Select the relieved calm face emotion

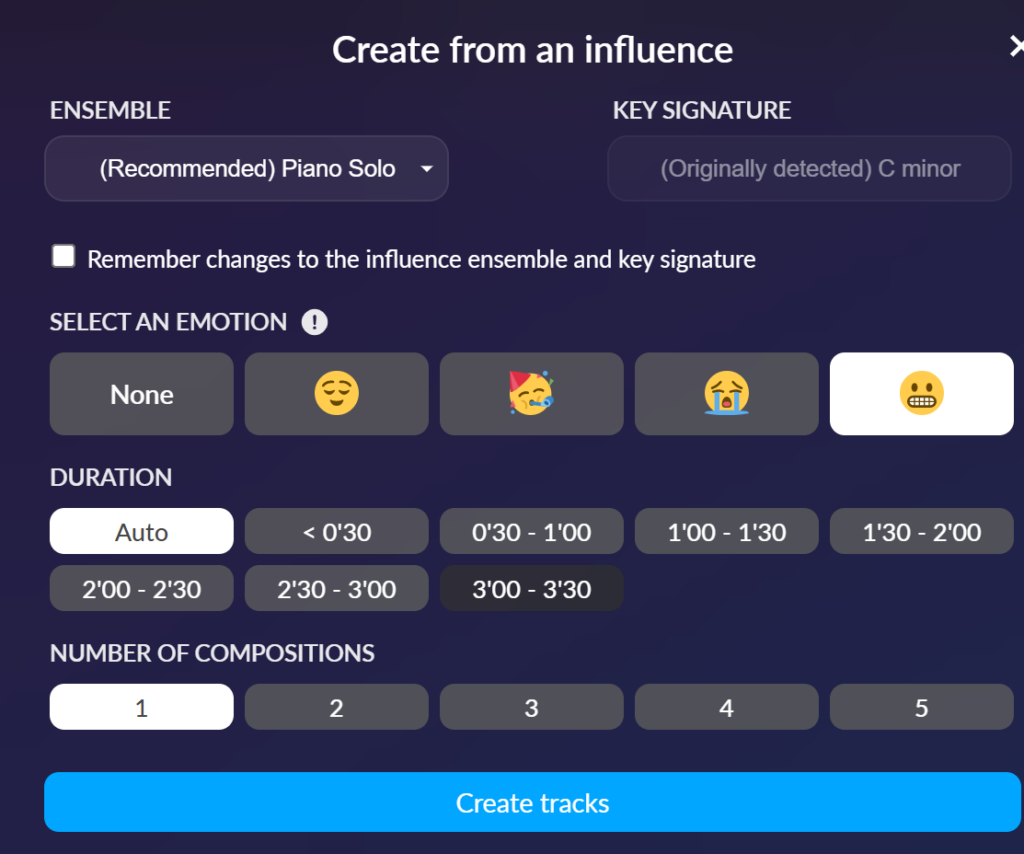(336, 394)
